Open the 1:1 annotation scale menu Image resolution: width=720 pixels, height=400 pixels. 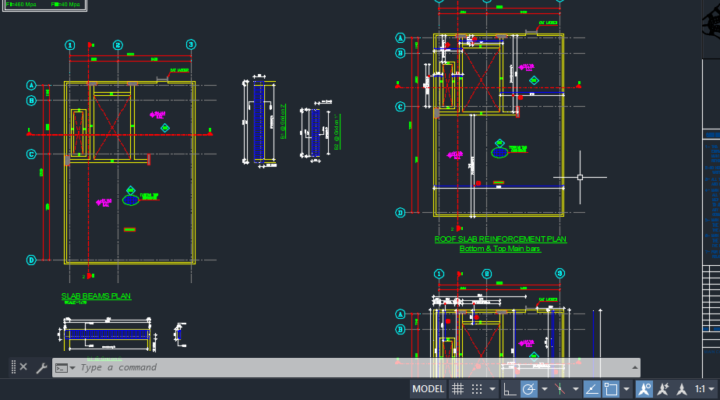point(704,389)
